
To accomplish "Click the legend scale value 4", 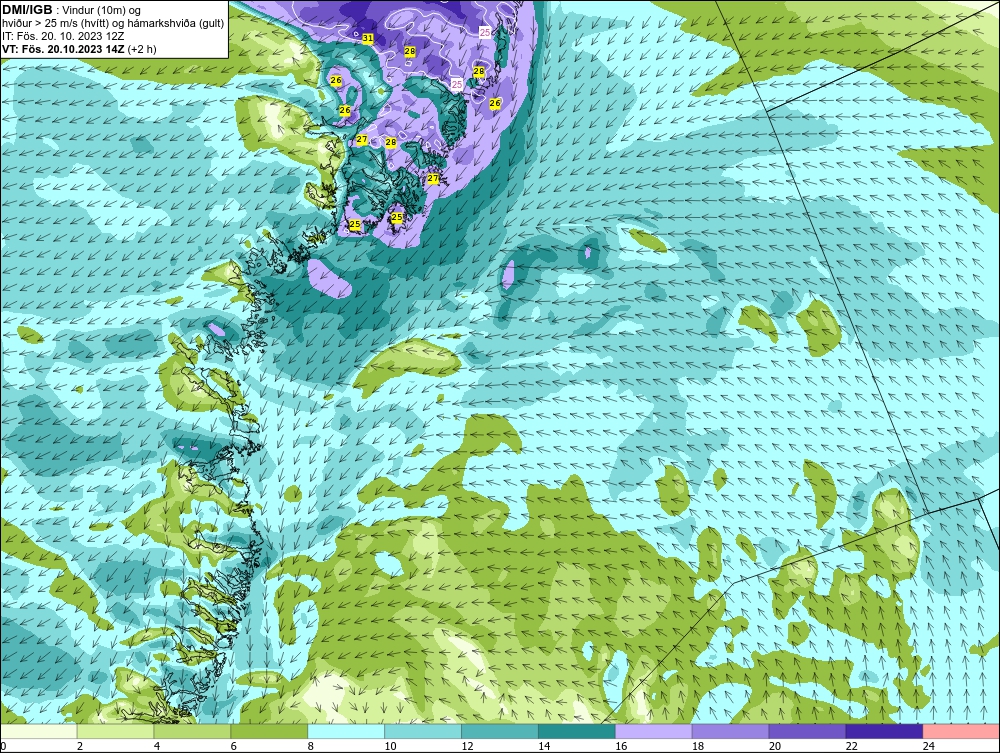I will [x=157, y=746].
